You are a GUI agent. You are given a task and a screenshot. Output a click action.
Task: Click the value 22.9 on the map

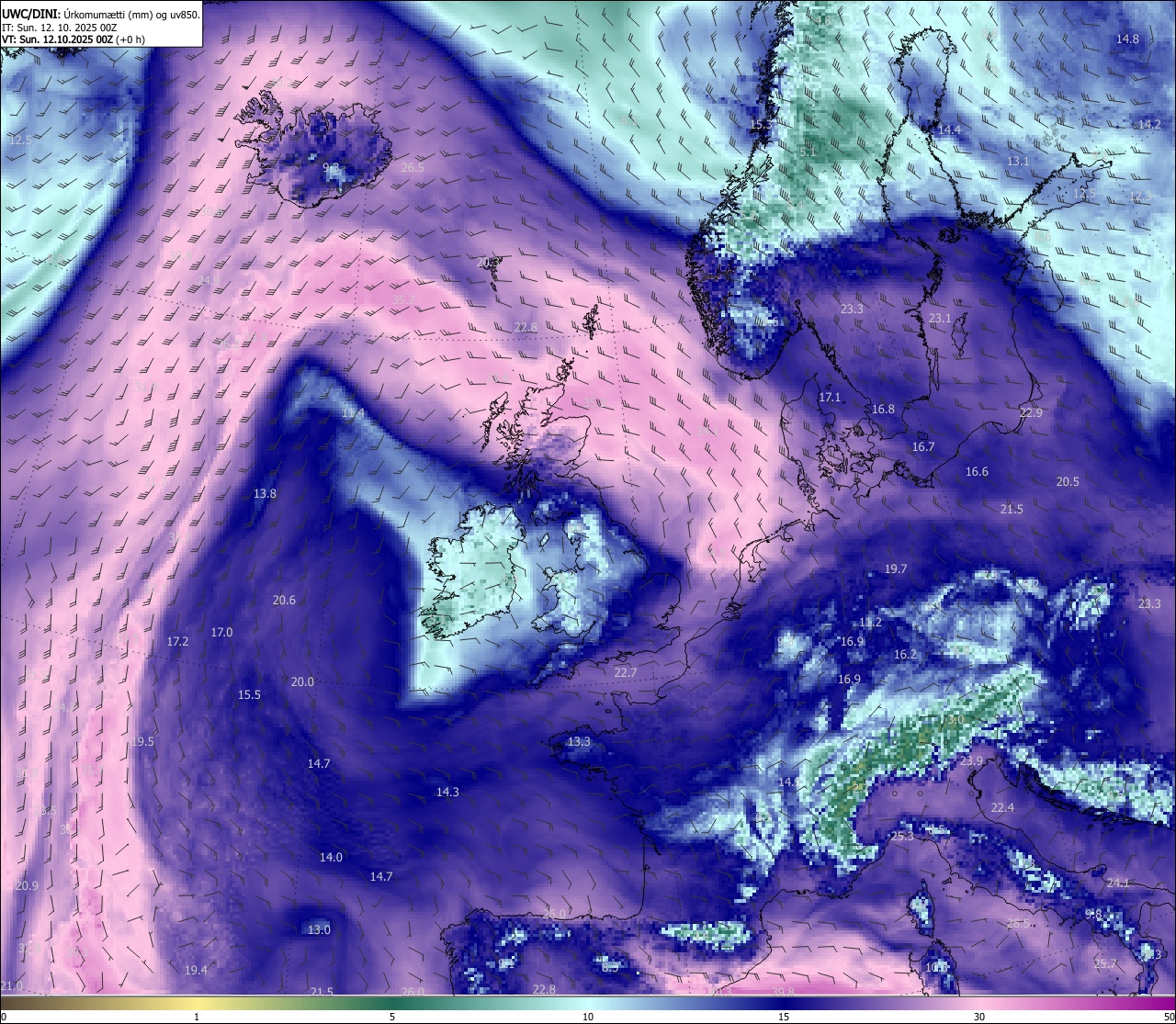coord(1031,413)
